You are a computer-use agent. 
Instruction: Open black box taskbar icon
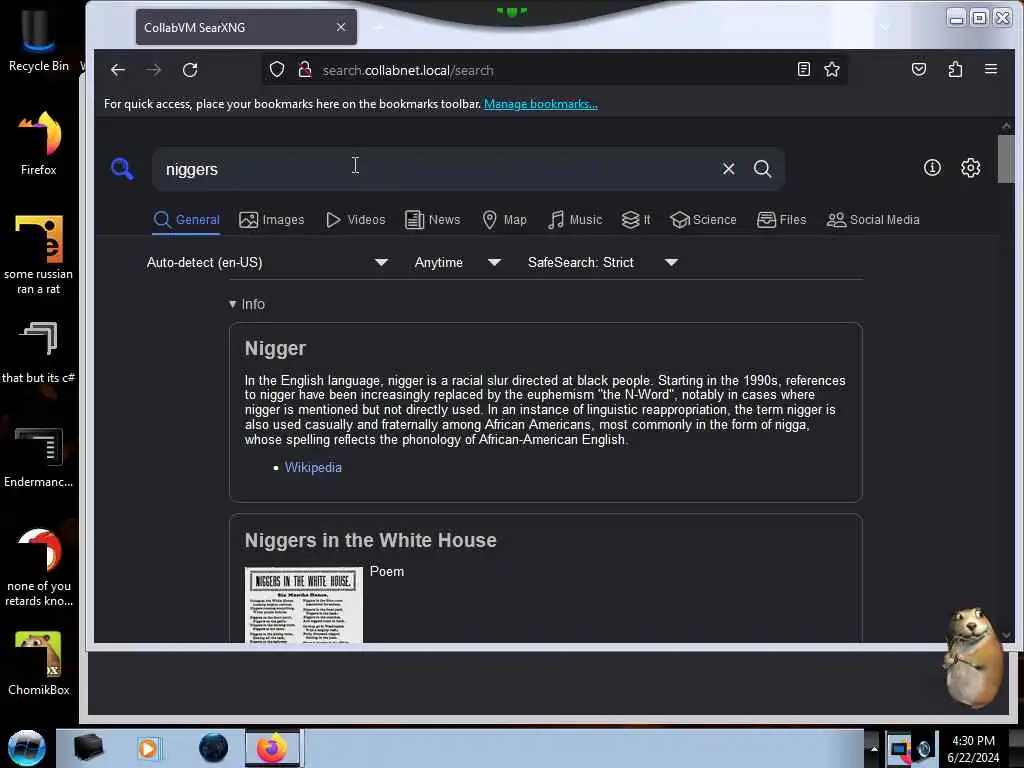[88, 748]
